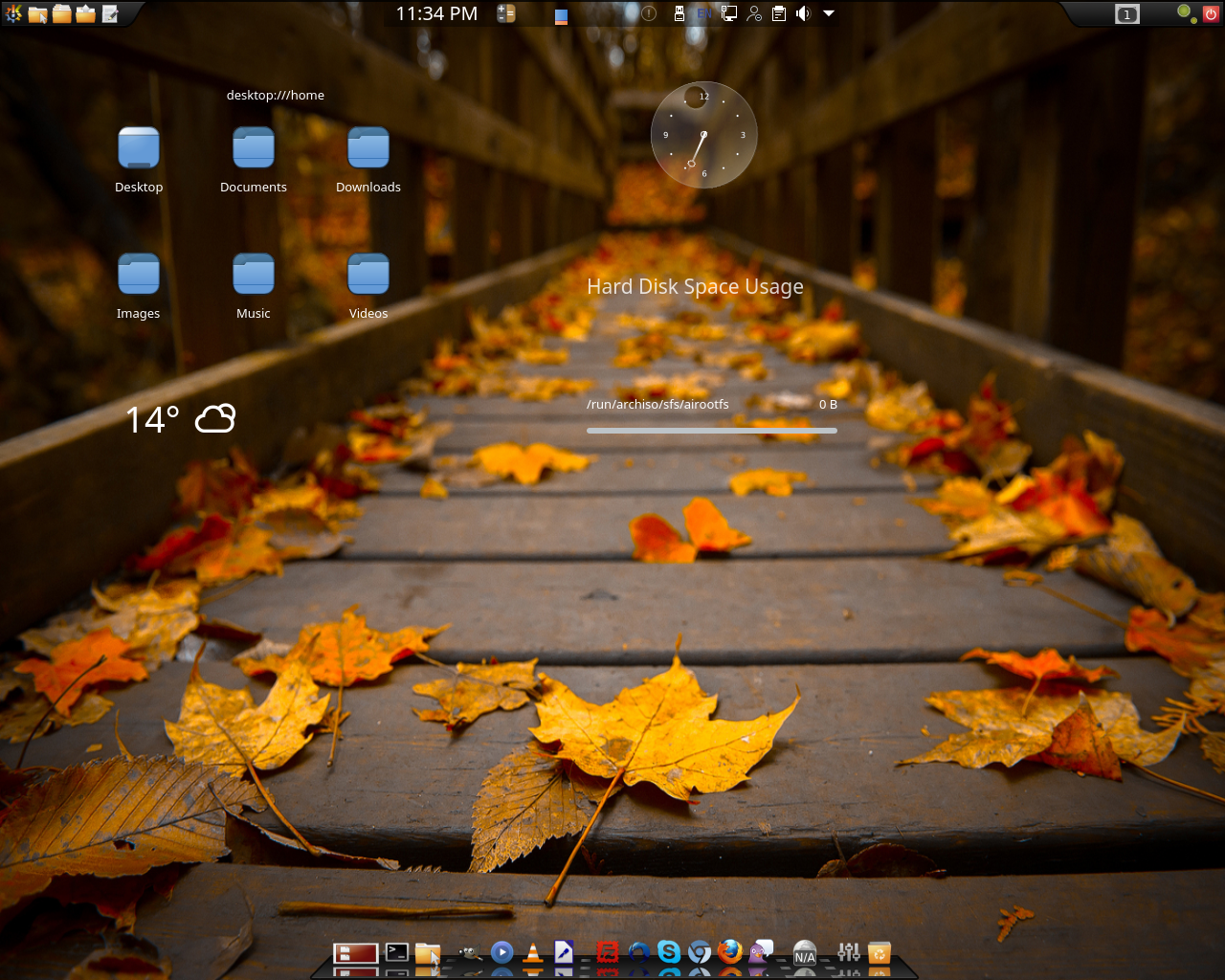Open the Downloads folder
This screenshot has width=1225, height=980.
pyautogui.click(x=368, y=160)
